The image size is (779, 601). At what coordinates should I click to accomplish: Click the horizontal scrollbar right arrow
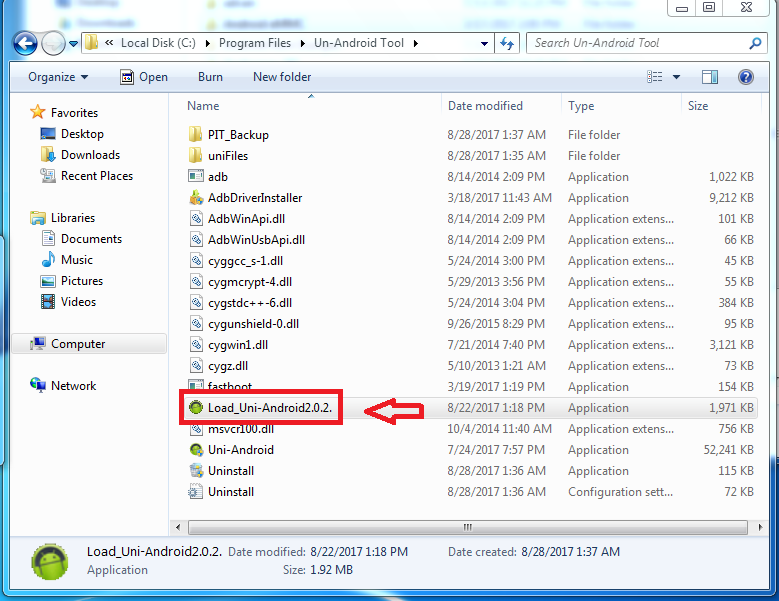[760, 527]
